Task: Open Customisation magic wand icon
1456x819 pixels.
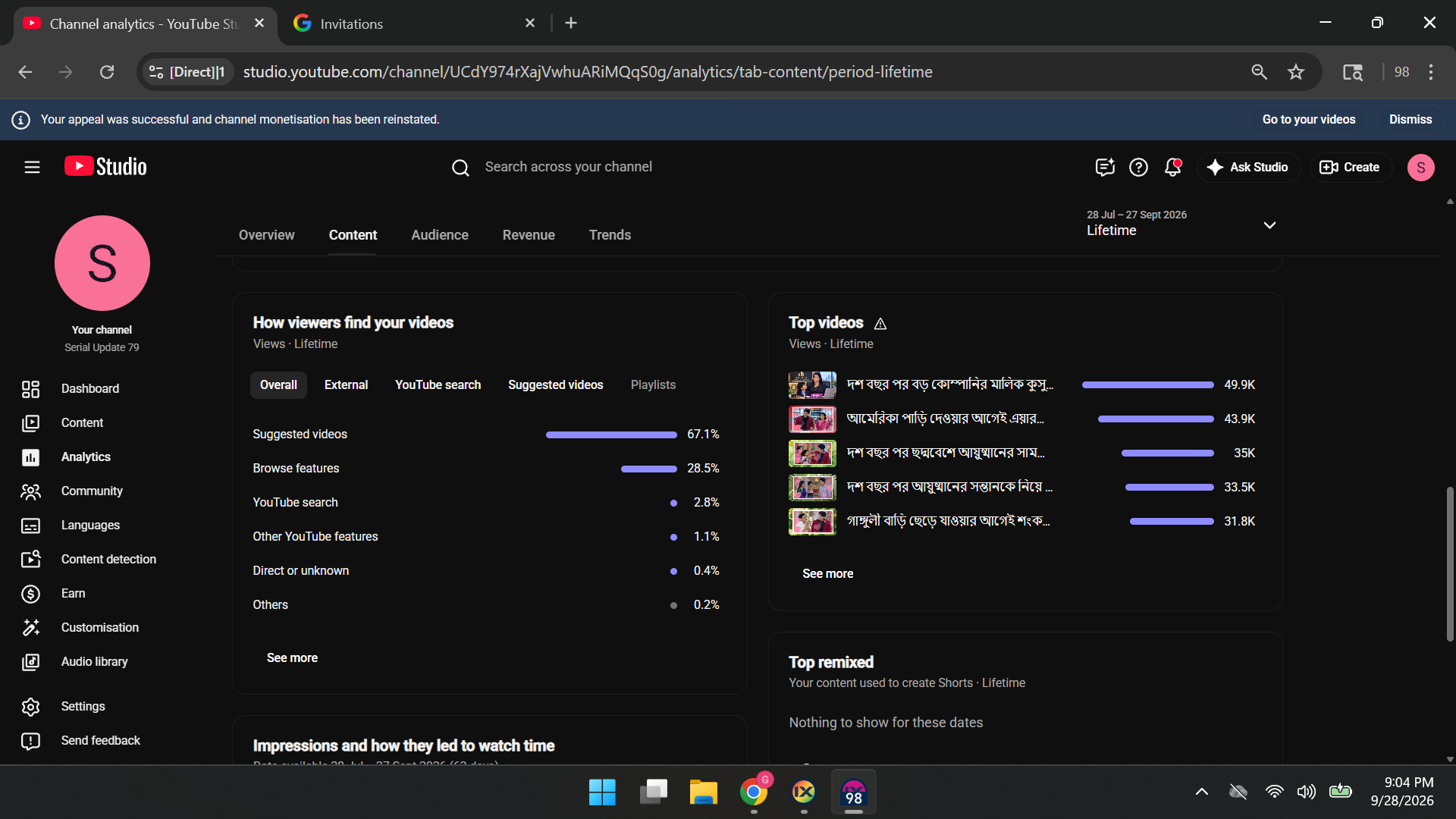Action: 30,628
